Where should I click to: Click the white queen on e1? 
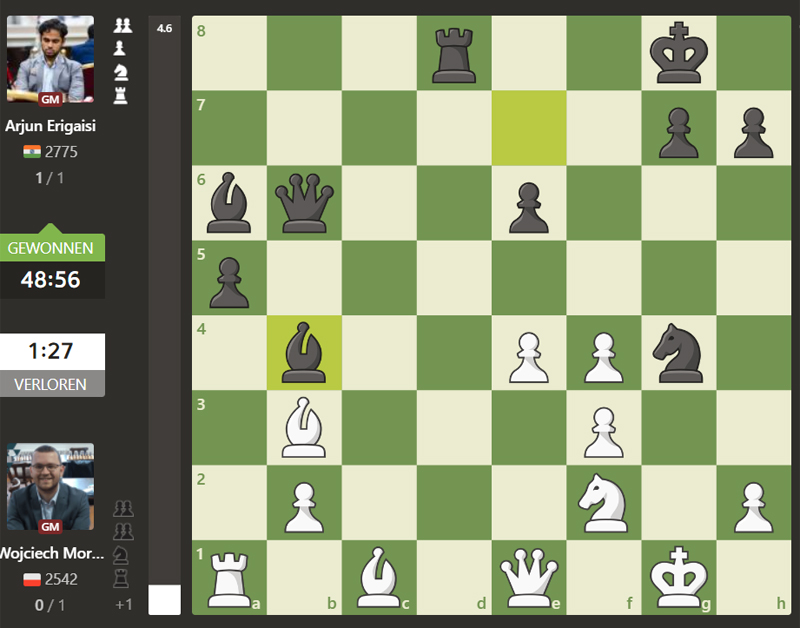click(x=529, y=577)
